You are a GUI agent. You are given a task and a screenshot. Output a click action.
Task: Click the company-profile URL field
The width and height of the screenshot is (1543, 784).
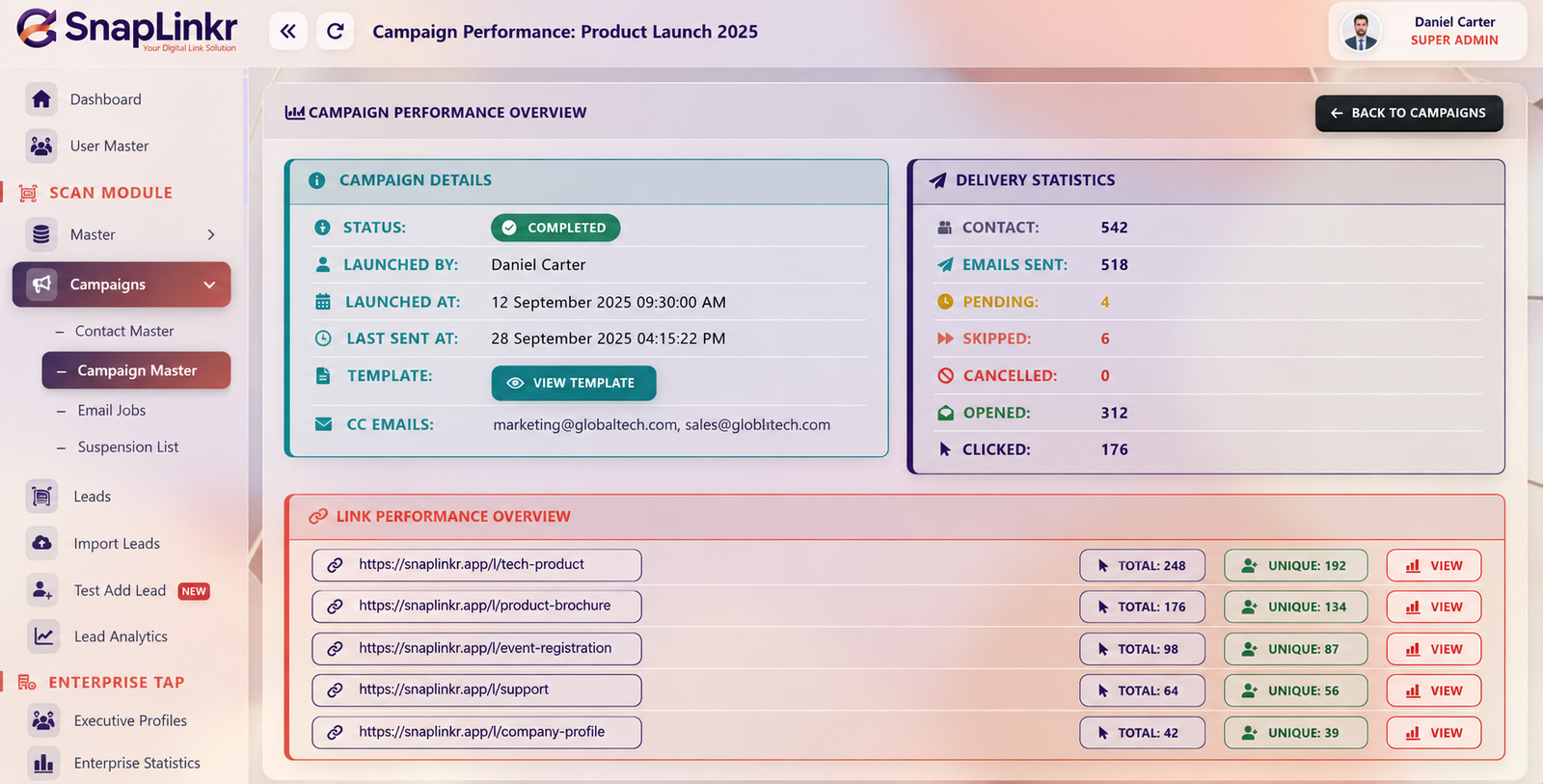click(x=476, y=732)
